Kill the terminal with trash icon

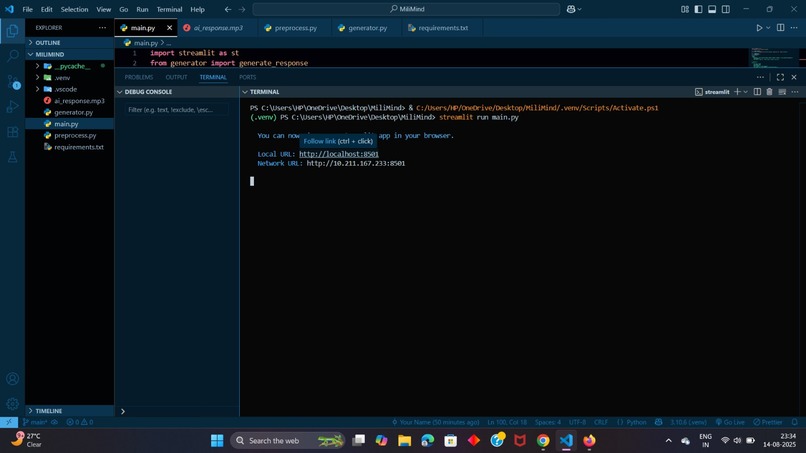click(770, 92)
